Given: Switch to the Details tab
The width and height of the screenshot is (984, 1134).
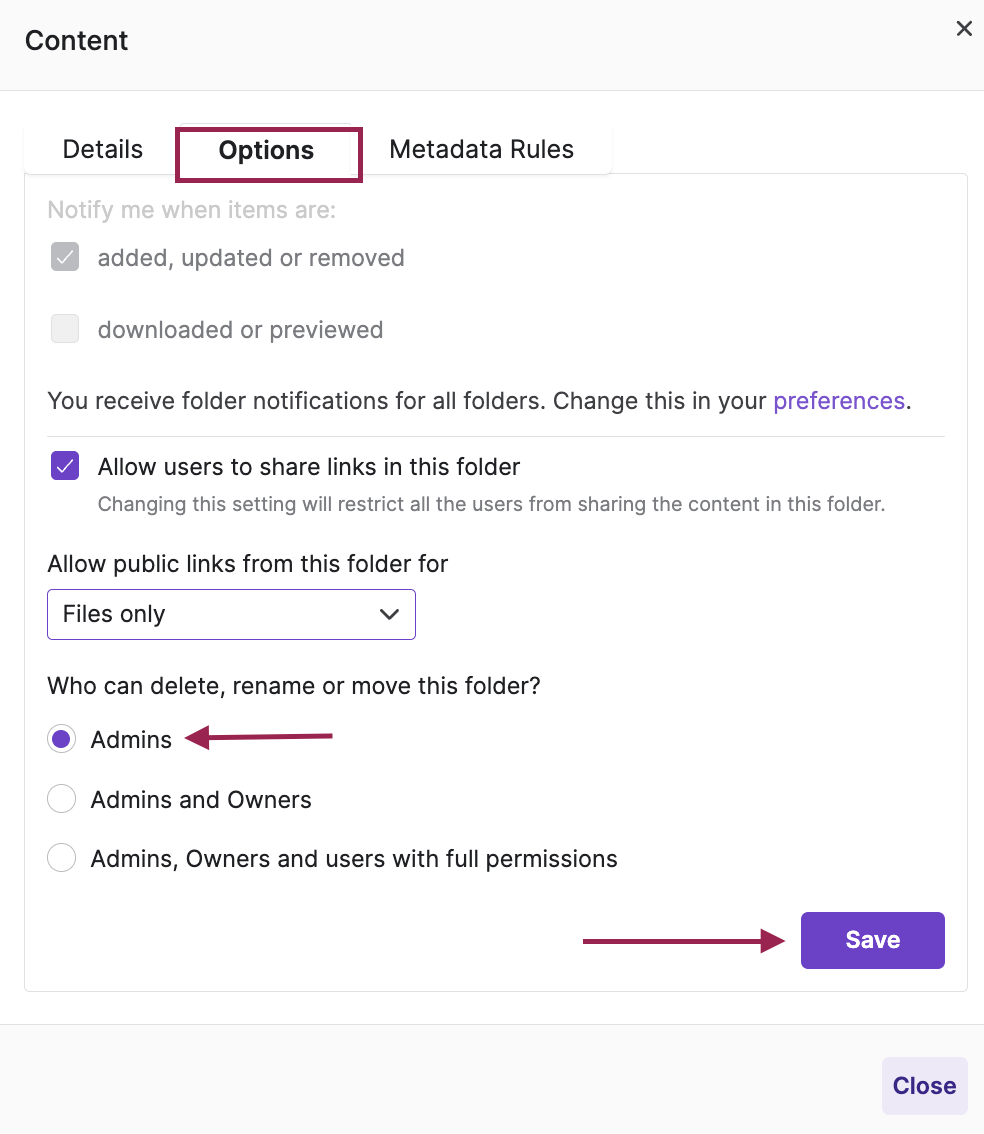Looking at the screenshot, I should (x=102, y=150).
